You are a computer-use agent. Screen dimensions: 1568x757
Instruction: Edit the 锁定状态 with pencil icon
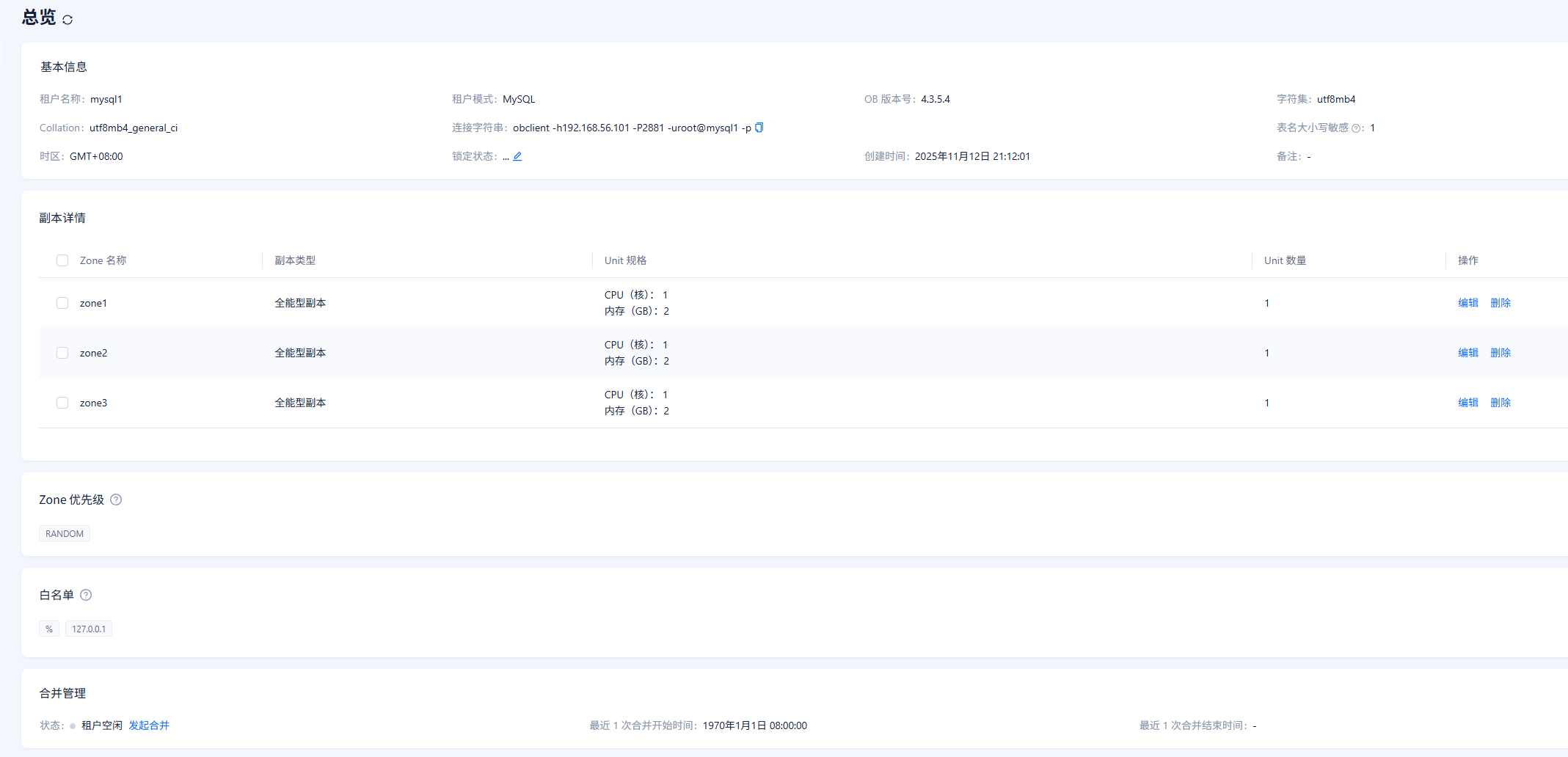tap(517, 156)
